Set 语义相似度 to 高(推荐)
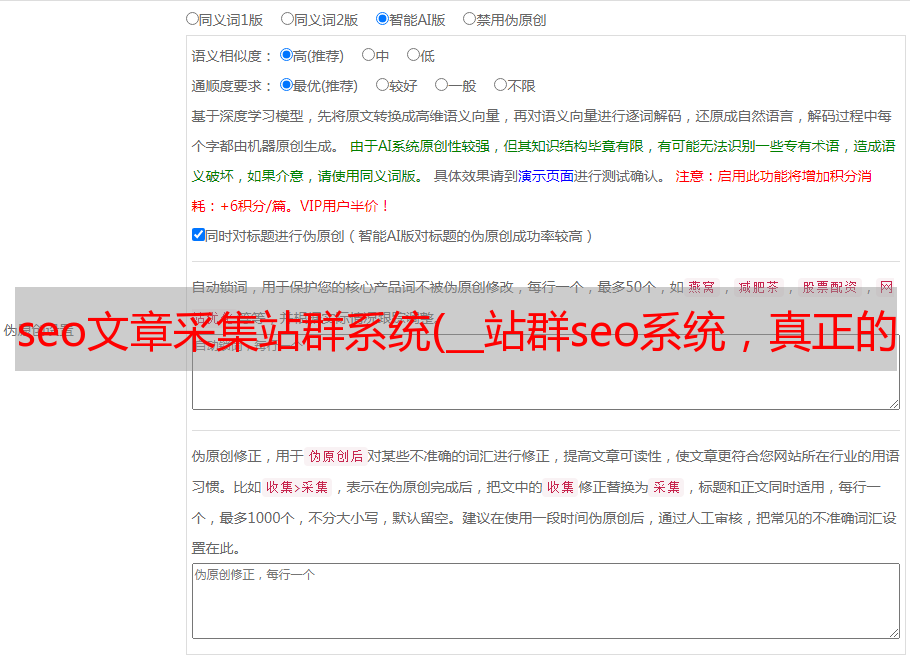This screenshot has height=658, width=911. pyautogui.click(x=286, y=55)
